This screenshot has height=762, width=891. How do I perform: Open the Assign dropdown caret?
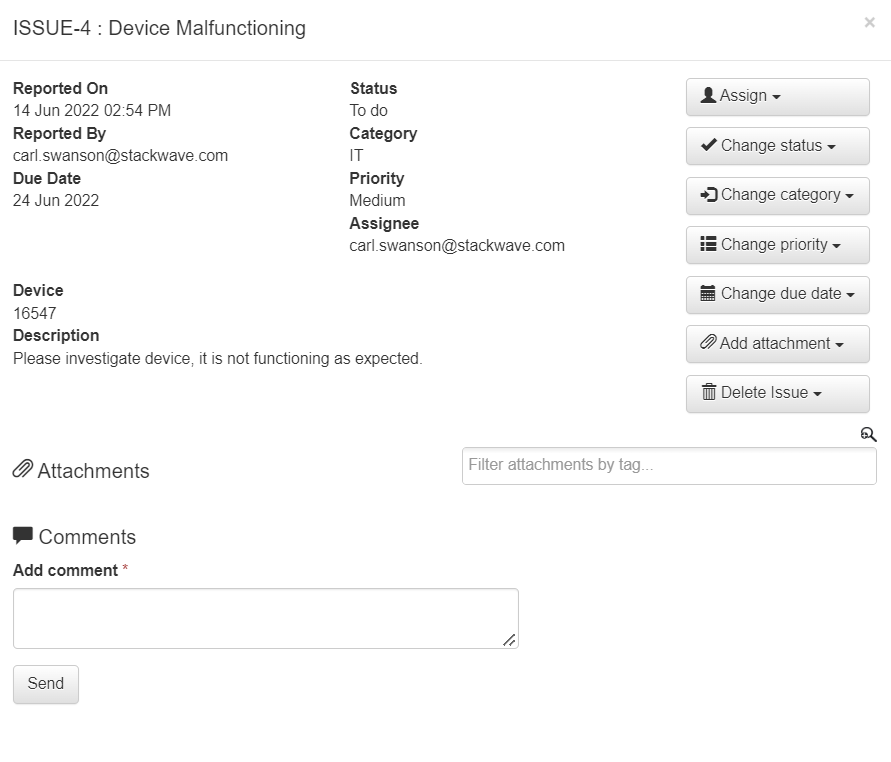pos(777,97)
